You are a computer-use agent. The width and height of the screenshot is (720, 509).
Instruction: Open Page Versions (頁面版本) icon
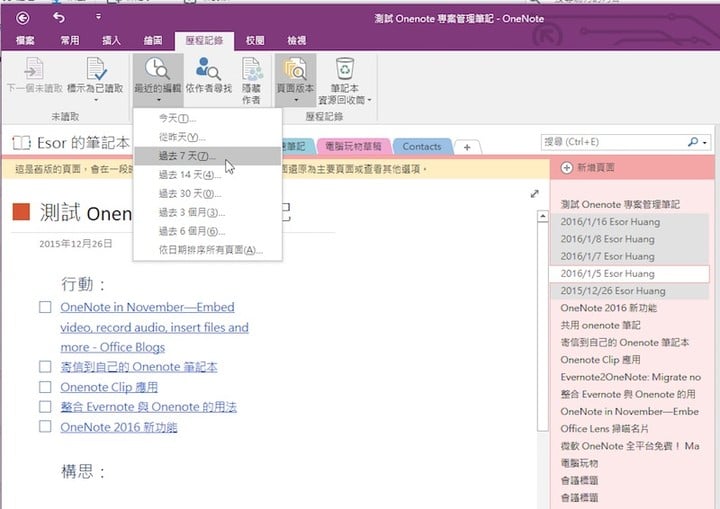point(296,70)
